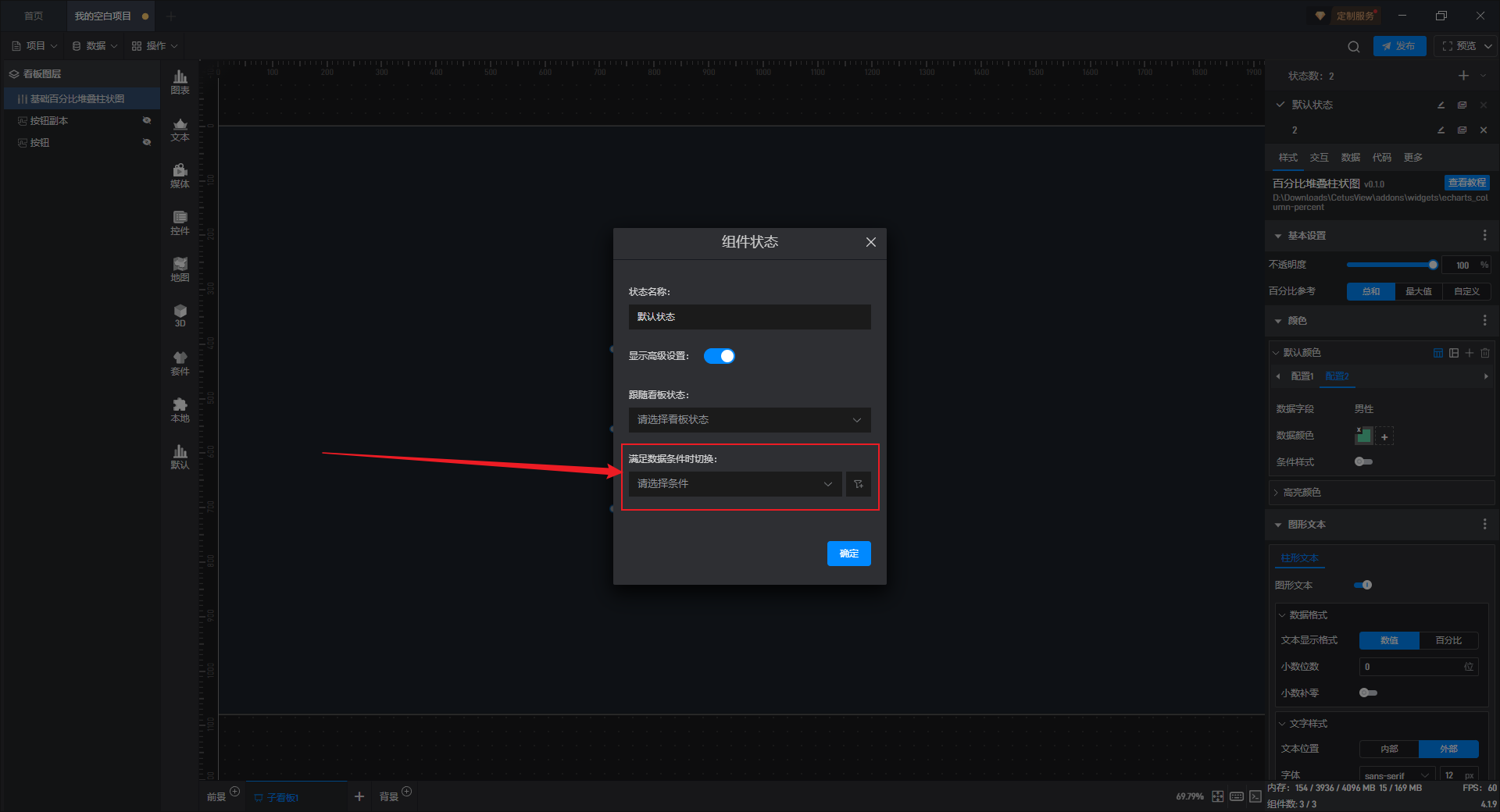
Task: Open more options for 图形文本 section
Action: 1484,525
